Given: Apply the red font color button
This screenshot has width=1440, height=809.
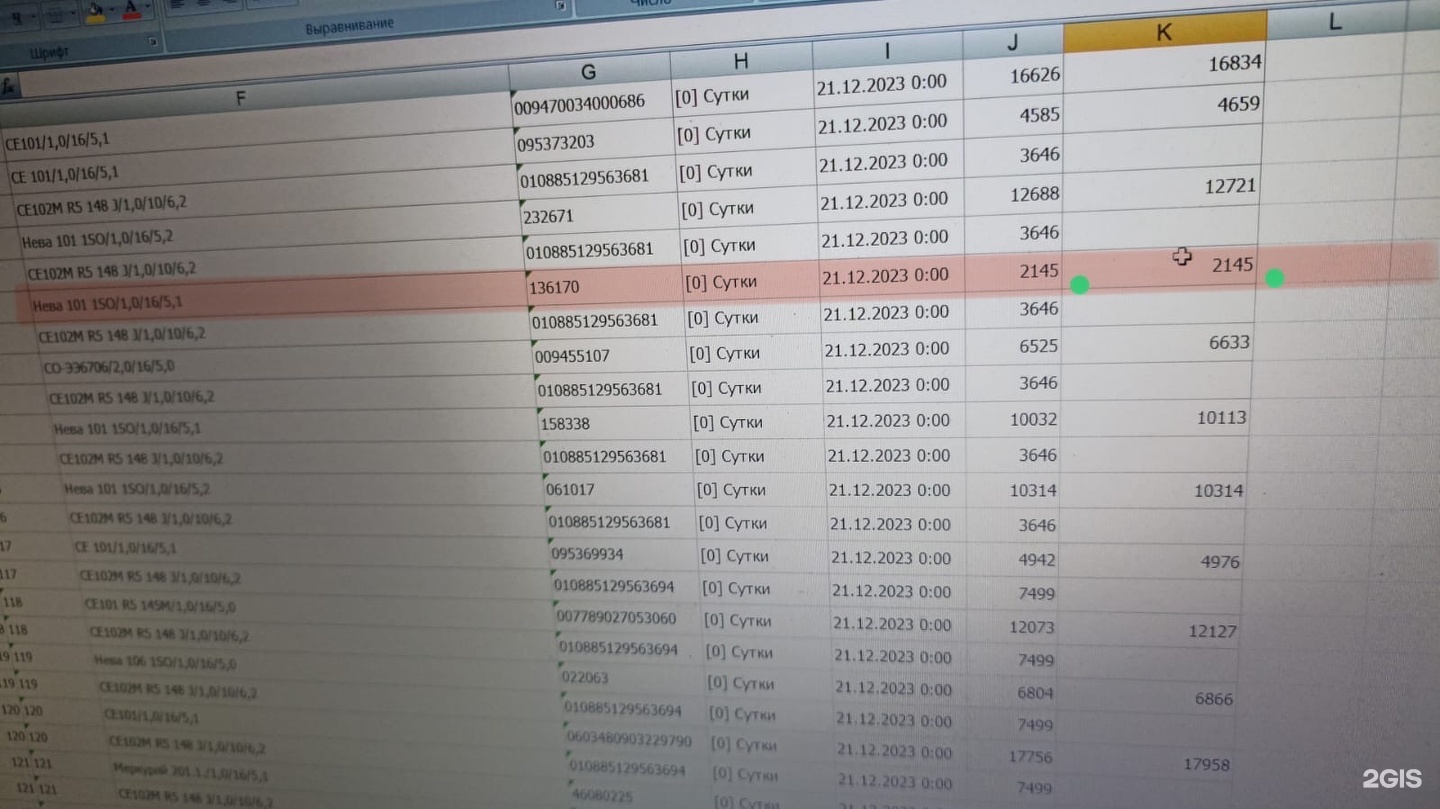Looking at the screenshot, I should point(131,10).
